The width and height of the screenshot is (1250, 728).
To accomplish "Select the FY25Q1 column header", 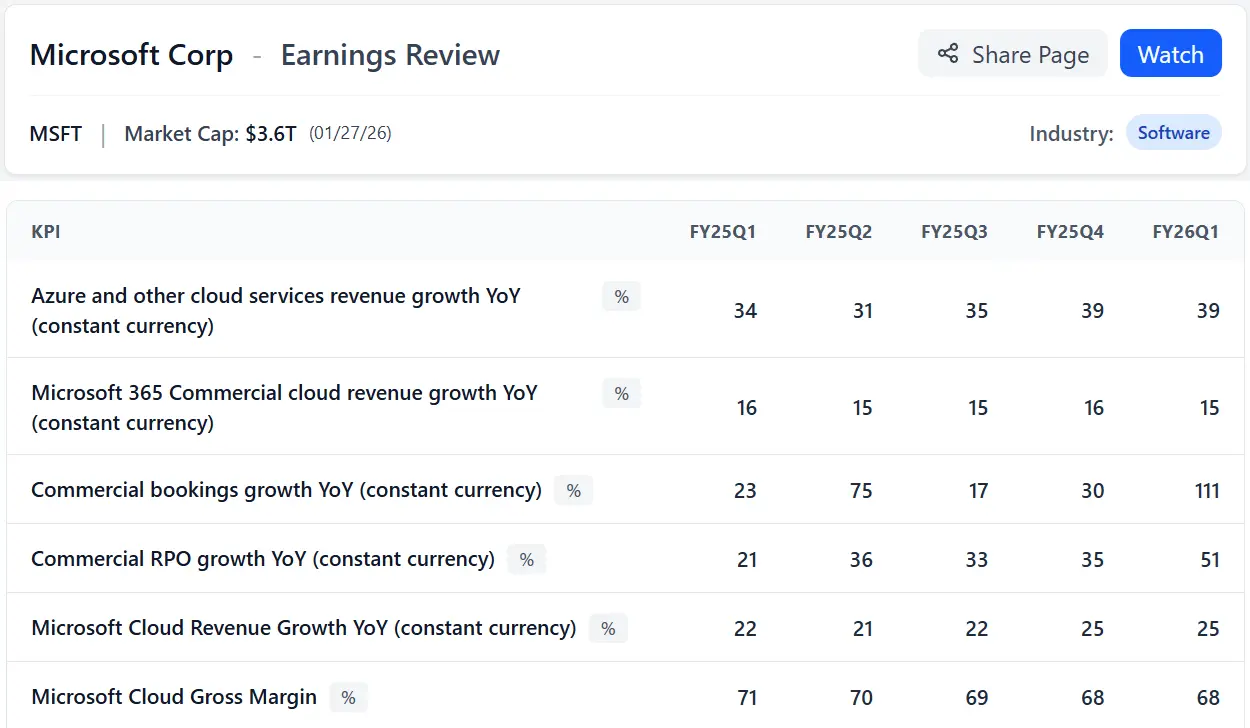I will [x=723, y=231].
